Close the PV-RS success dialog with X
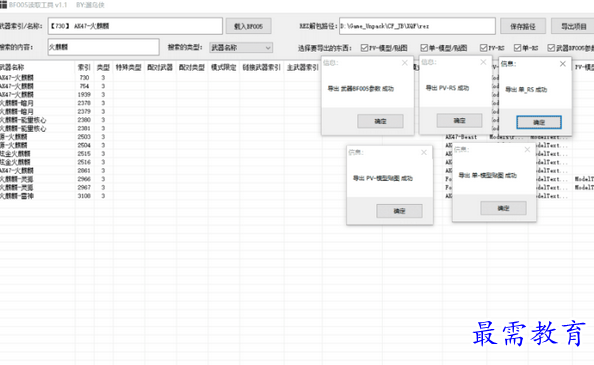 (x=483, y=62)
